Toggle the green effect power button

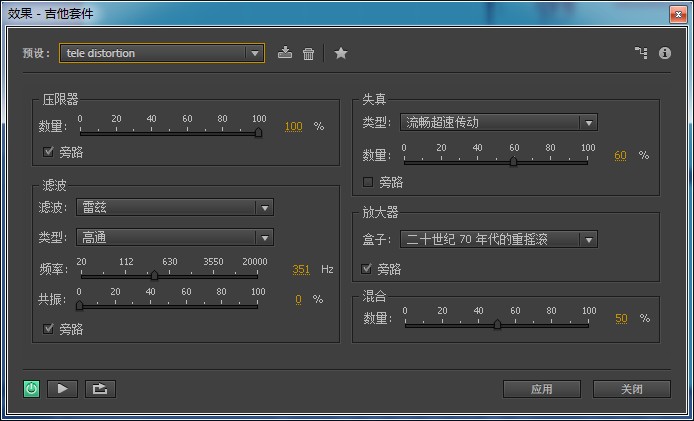(x=31, y=389)
